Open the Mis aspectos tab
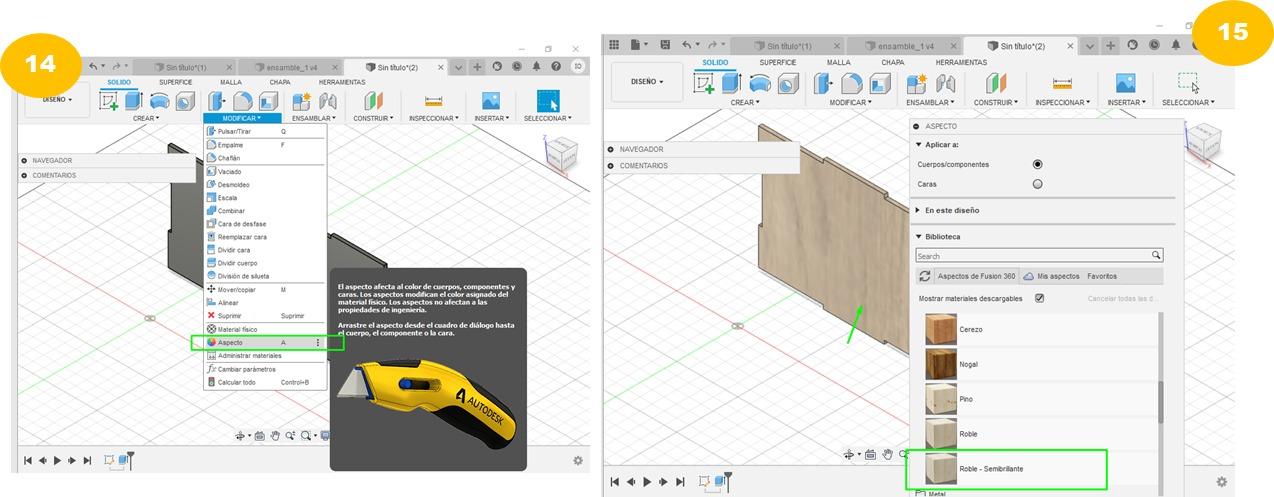The height and width of the screenshot is (497, 1274). click(x=1053, y=276)
